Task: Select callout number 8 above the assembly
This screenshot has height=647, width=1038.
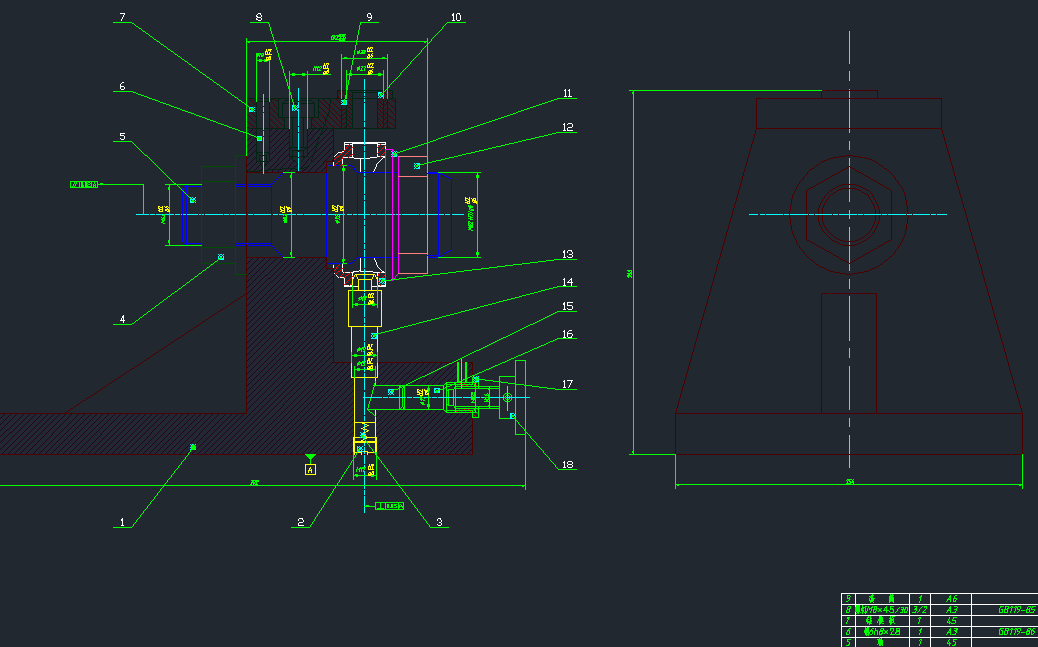Action: [259, 17]
